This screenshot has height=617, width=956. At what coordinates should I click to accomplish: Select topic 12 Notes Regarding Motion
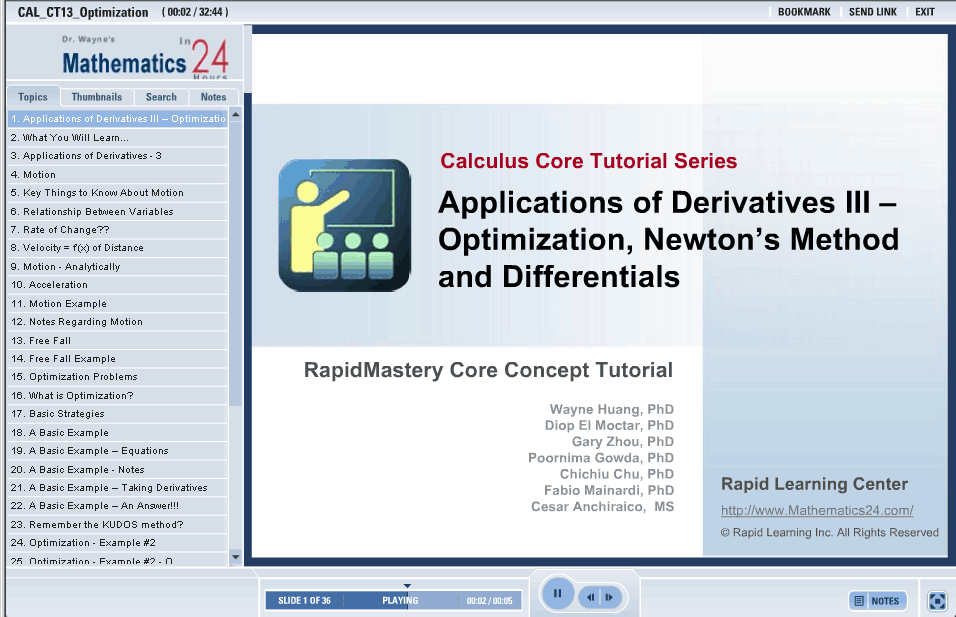tap(118, 321)
